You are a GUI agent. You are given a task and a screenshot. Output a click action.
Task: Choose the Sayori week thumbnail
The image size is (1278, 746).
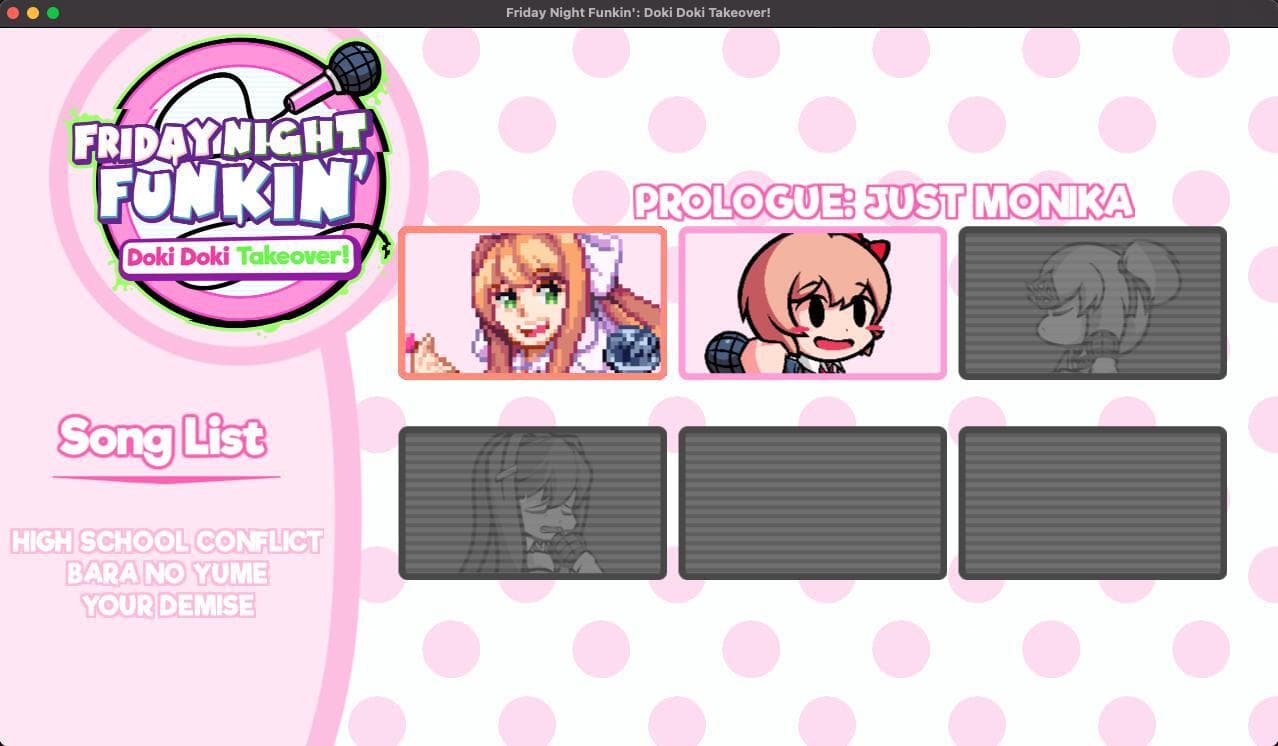pos(812,303)
